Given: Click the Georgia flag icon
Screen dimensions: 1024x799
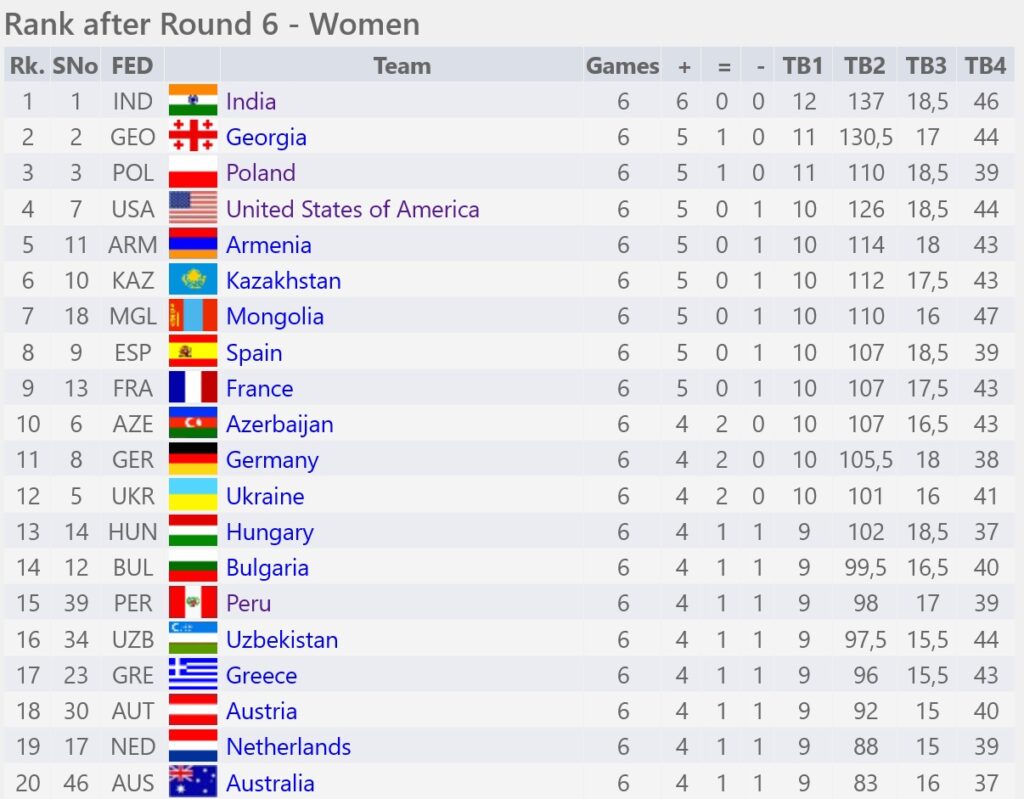Looking at the screenshot, I should tap(193, 137).
